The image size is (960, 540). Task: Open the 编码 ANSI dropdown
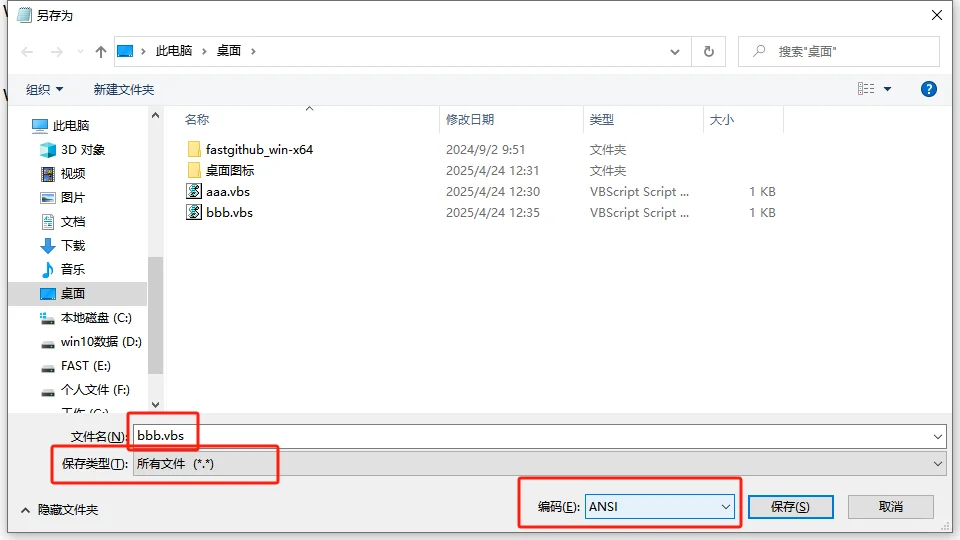[660, 507]
